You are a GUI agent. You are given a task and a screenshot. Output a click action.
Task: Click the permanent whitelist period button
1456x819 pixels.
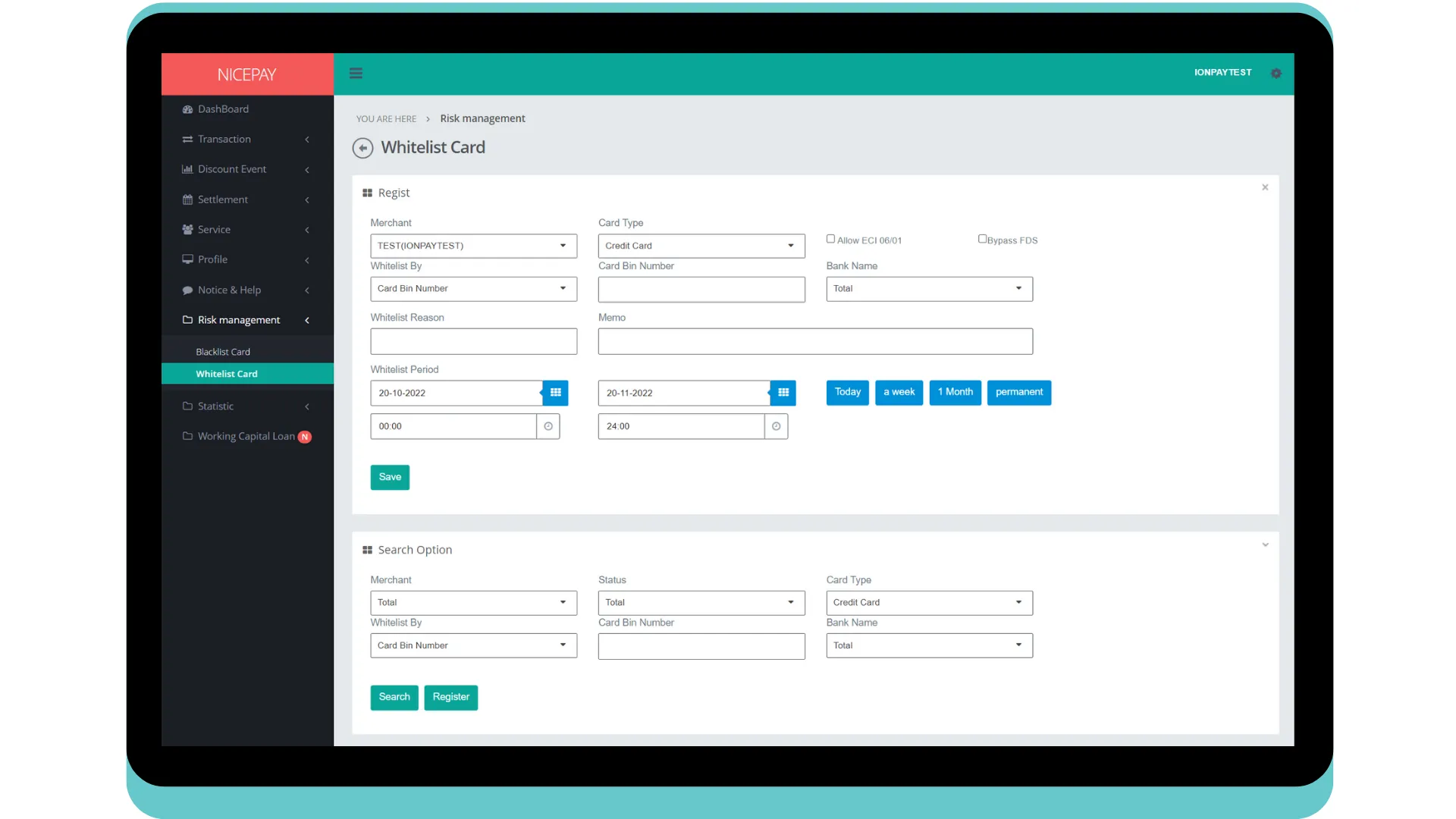click(1019, 391)
